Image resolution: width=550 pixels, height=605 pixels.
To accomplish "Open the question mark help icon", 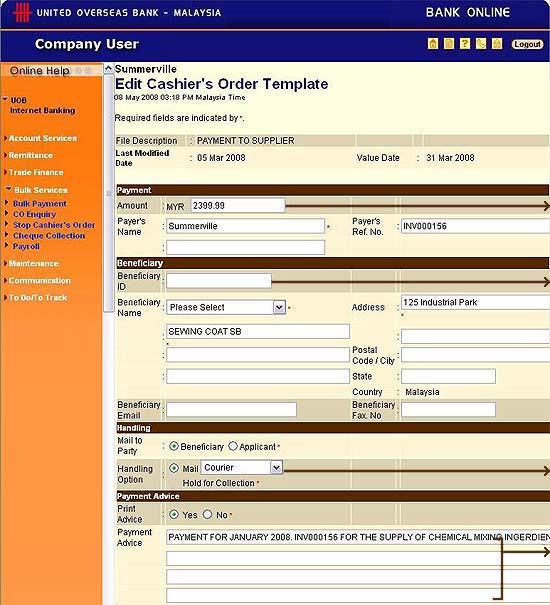I will (465, 44).
